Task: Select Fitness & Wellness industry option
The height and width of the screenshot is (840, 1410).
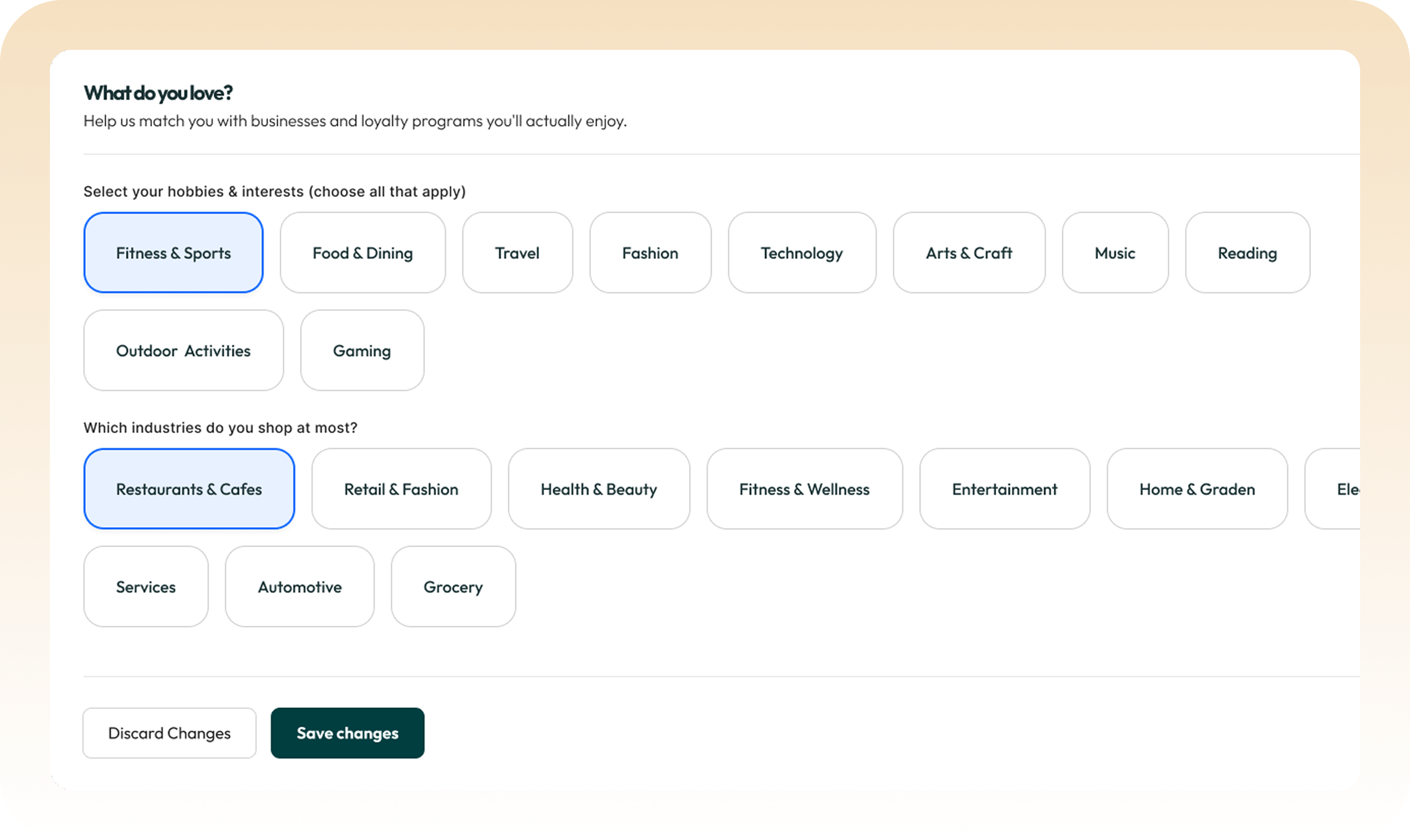Action: coord(804,489)
